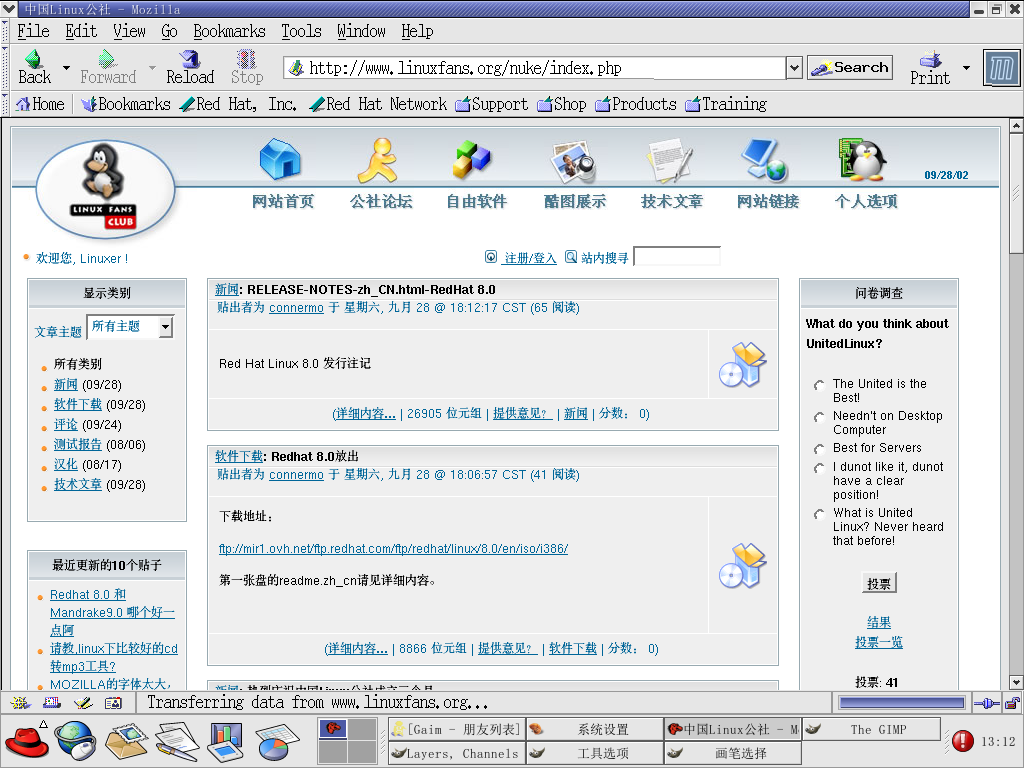Switch to Layers, Channels taskbar window
The height and width of the screenshot is (768, 1024).
point(456,753)
